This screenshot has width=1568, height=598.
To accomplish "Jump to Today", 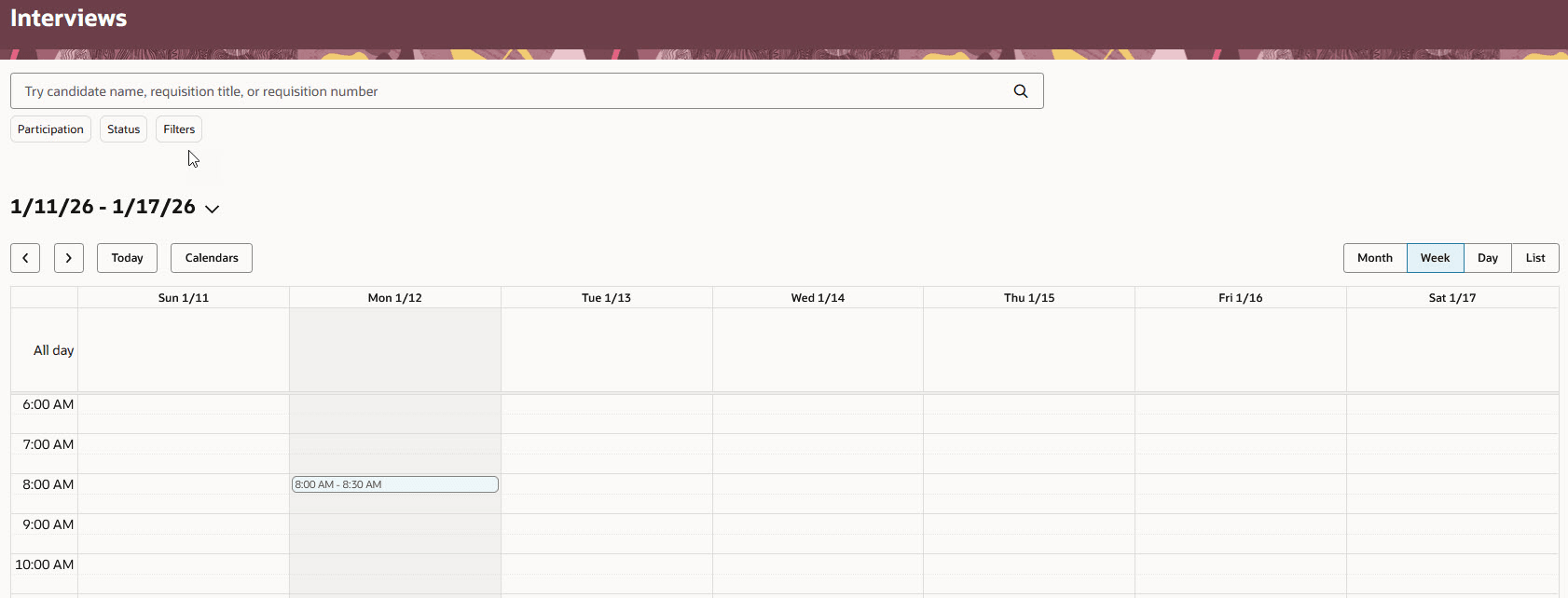I will click(x=127, y=258).
